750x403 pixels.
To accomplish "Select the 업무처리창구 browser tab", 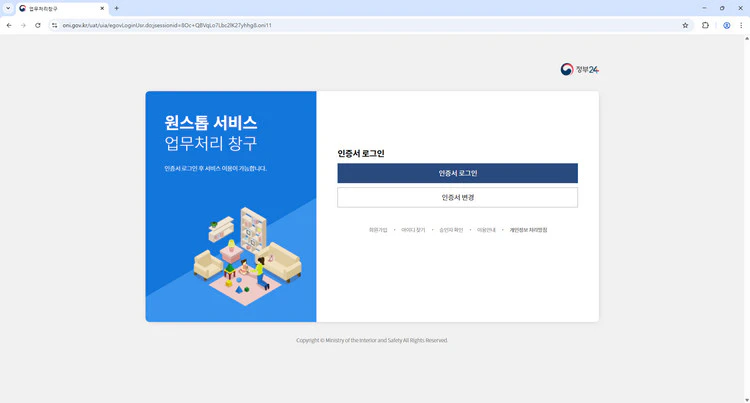I will [62, 8].
